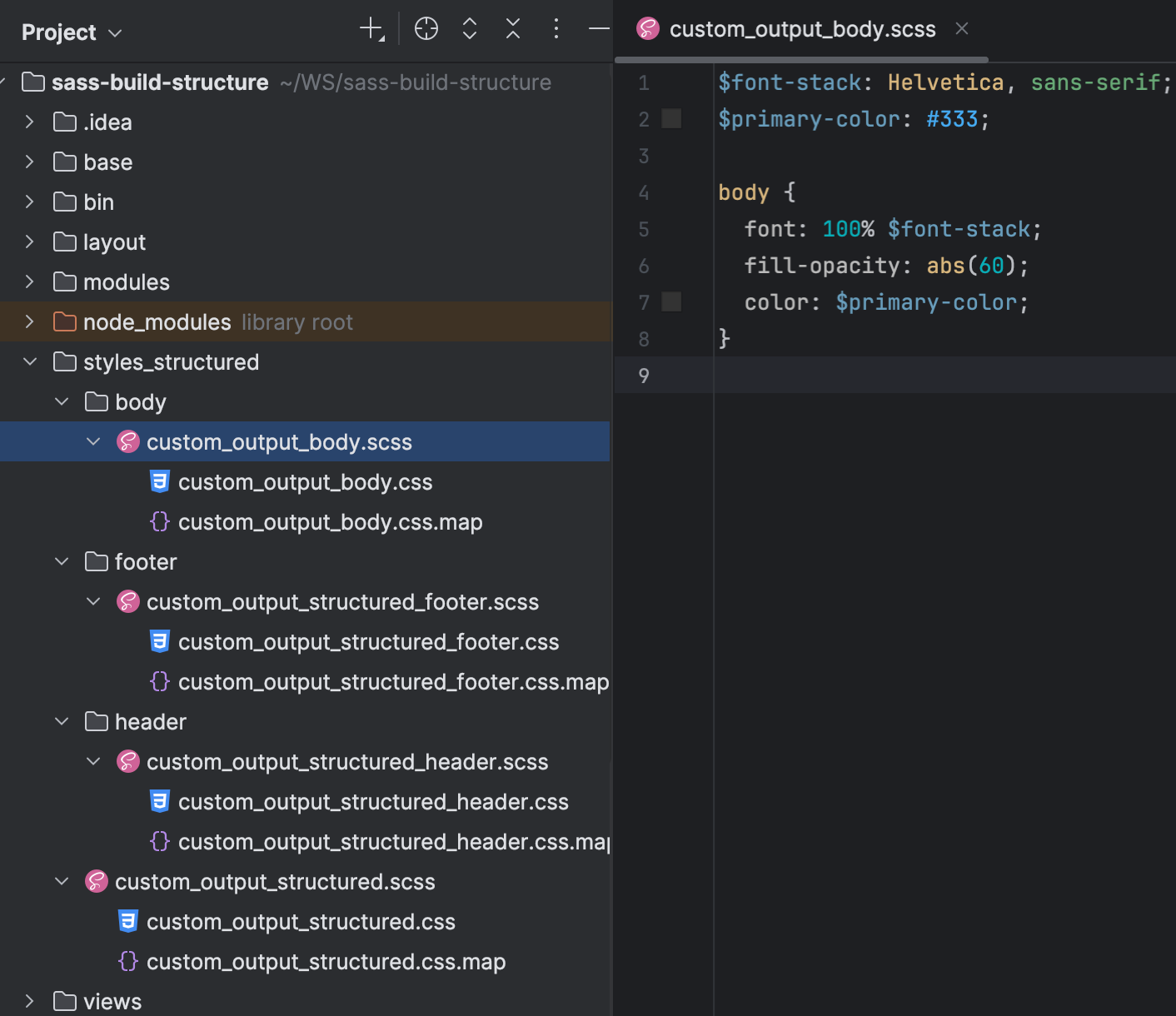Click the color preview swatch on line 2
Image resolution: width=1176 pixels, height=1016 pixels.
coord(671,118)
